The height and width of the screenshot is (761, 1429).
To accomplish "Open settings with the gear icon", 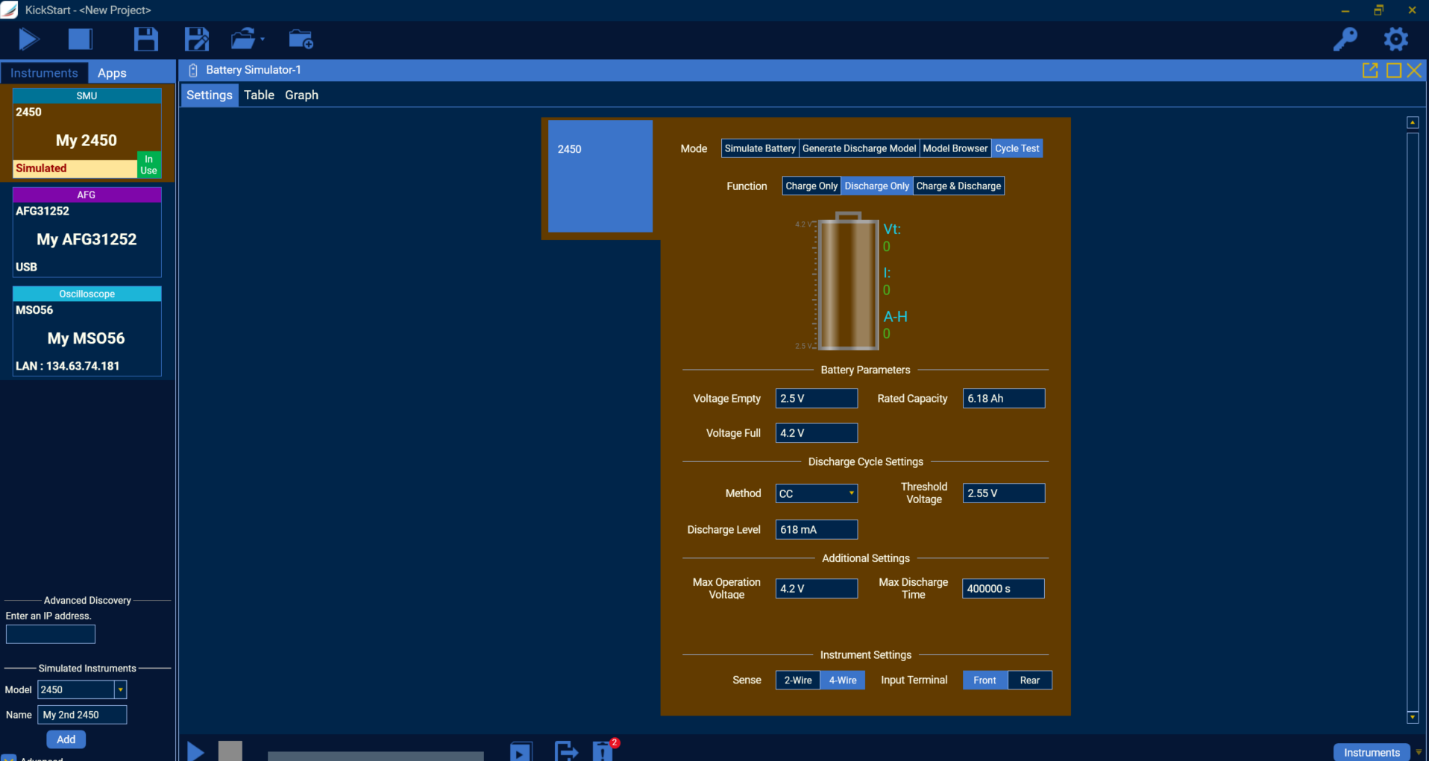I will click(x=1396, y=40).
